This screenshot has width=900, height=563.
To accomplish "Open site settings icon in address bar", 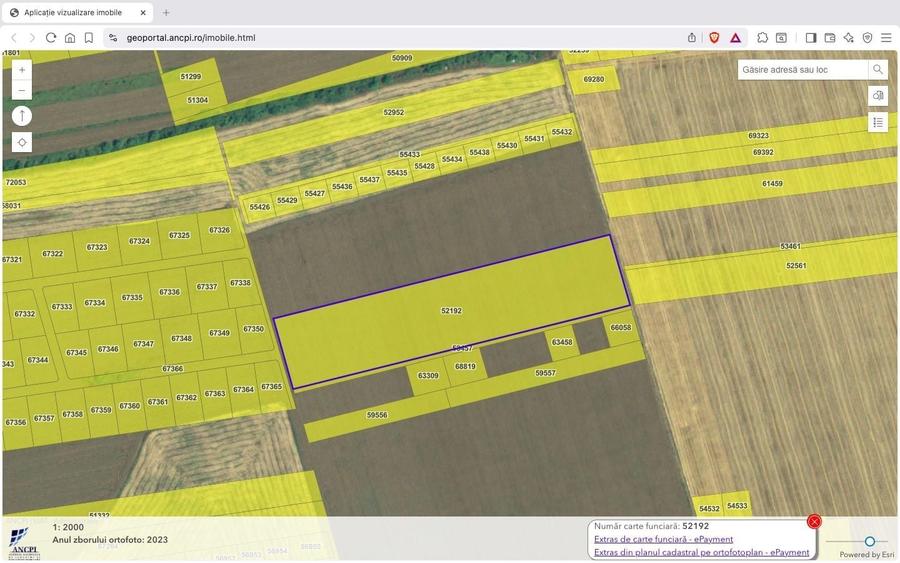I will pyautogui.click(x=113, y=38).
